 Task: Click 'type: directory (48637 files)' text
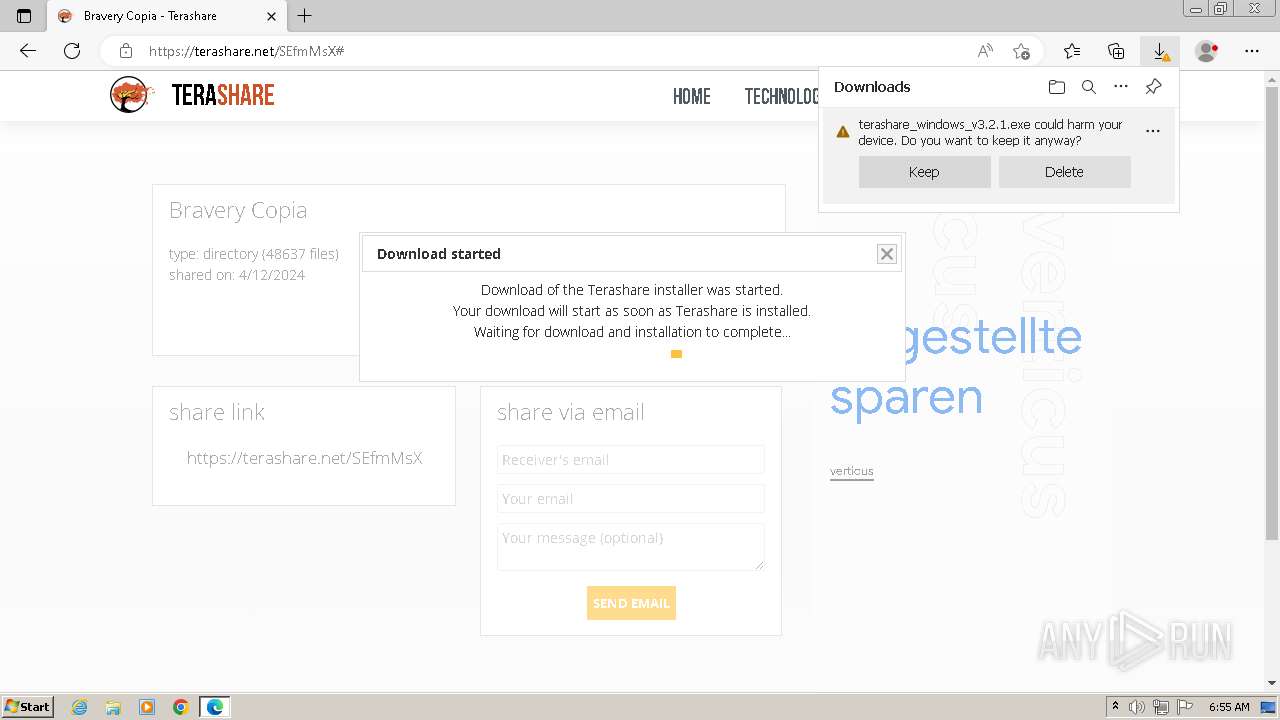[254, 254]
